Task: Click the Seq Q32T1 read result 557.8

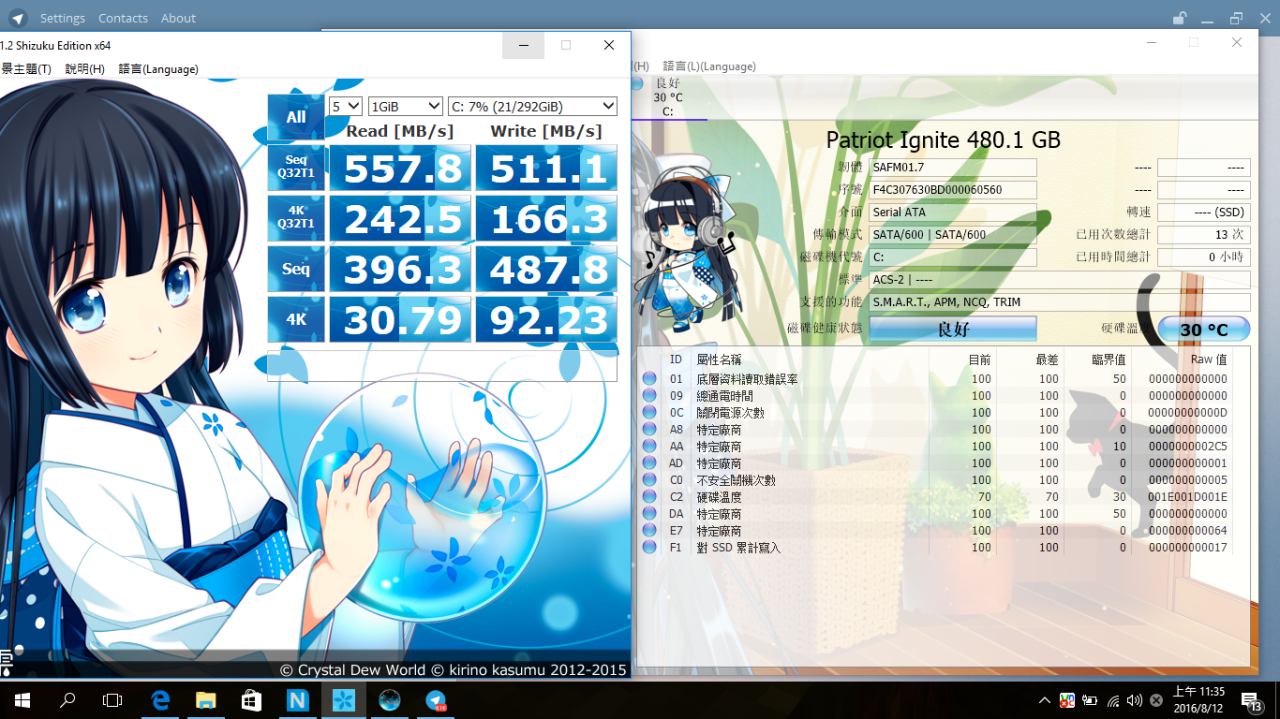Action: tap(400, 168)
